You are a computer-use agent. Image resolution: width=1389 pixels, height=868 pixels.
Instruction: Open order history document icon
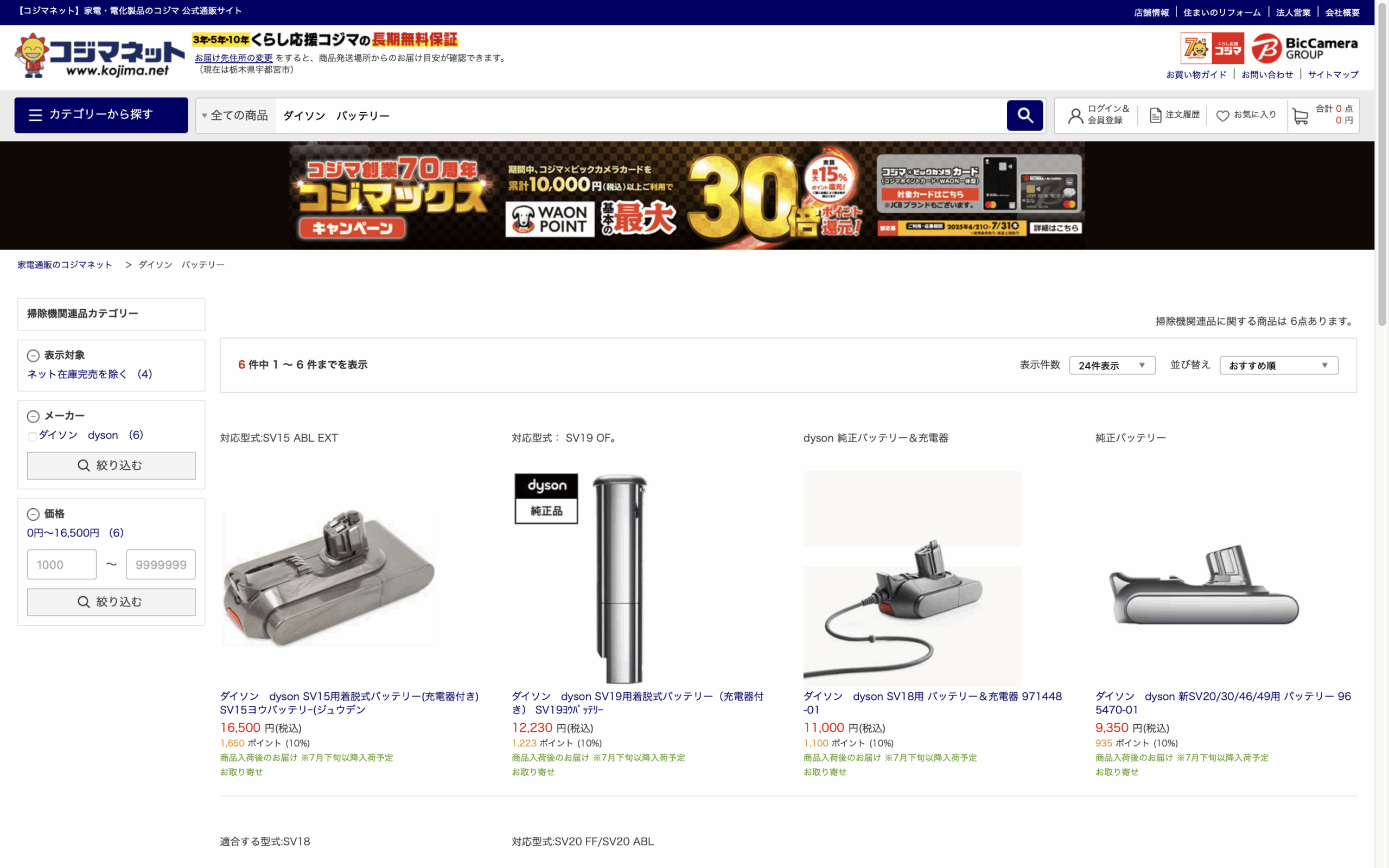[x=1155, y=116]
